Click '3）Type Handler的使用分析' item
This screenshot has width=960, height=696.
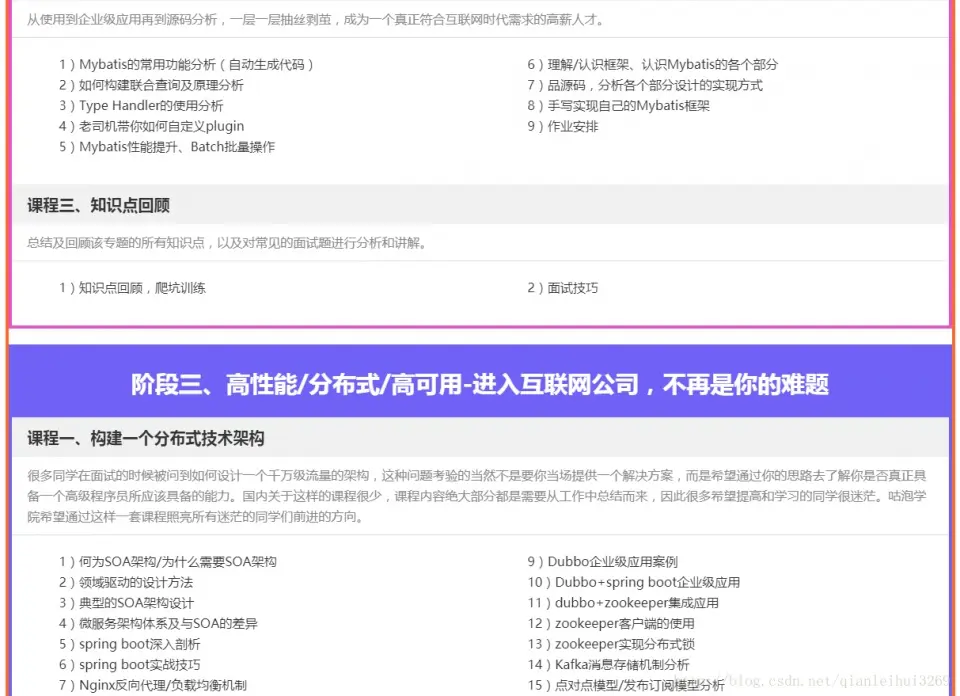pyautogui.click(x=141, y=105)
